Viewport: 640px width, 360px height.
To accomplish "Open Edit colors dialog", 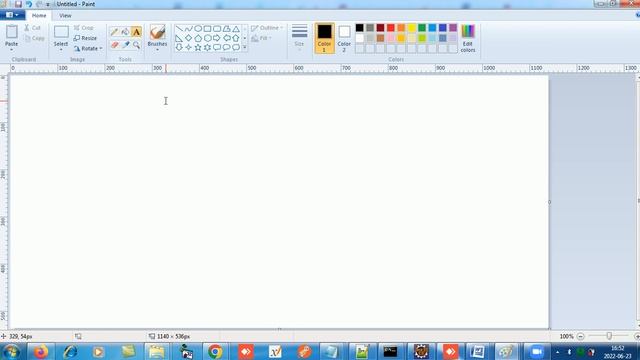I will tap(468, 38).
